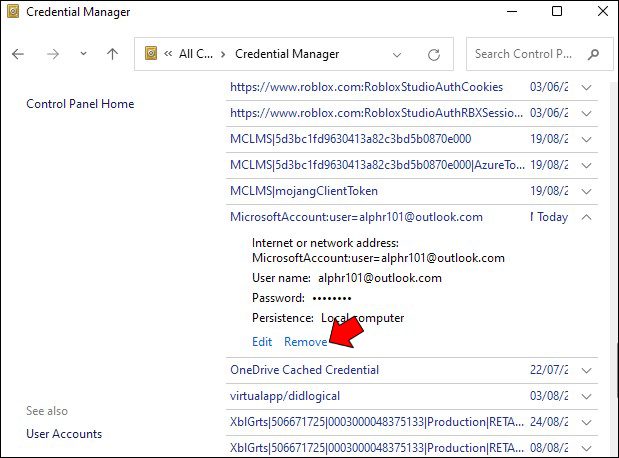Screen dimensions: 619x458
Task: Click the Back navigation arrow
Action: coord(18,54)
